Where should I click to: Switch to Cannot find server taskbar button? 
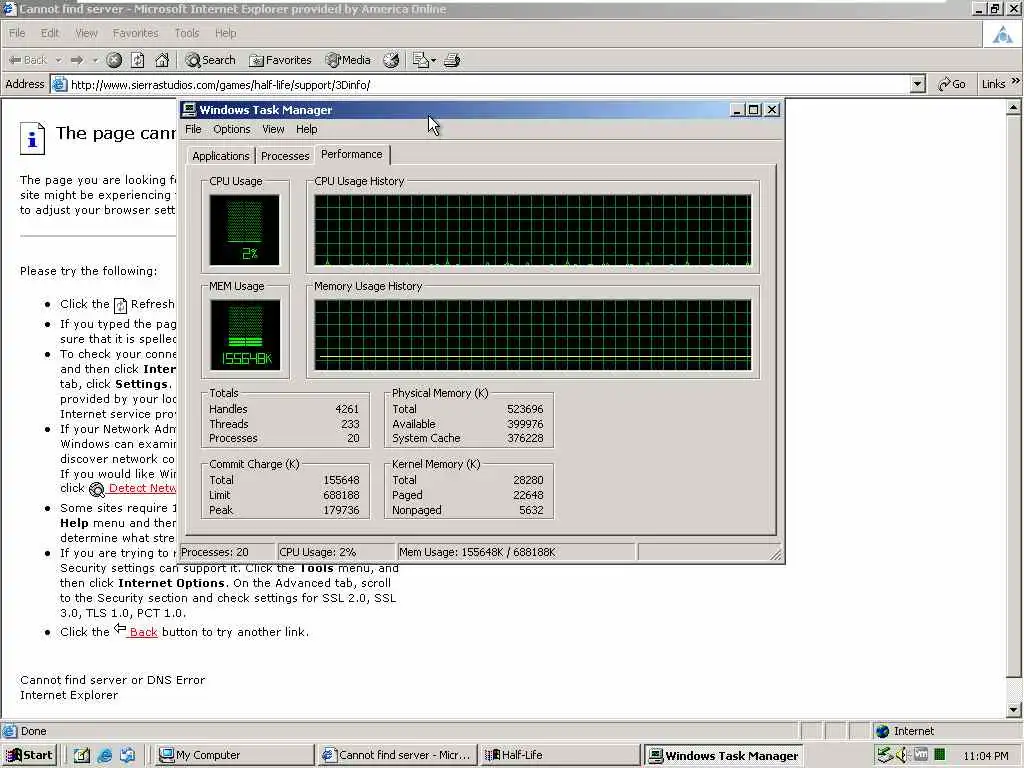(398, 755)
